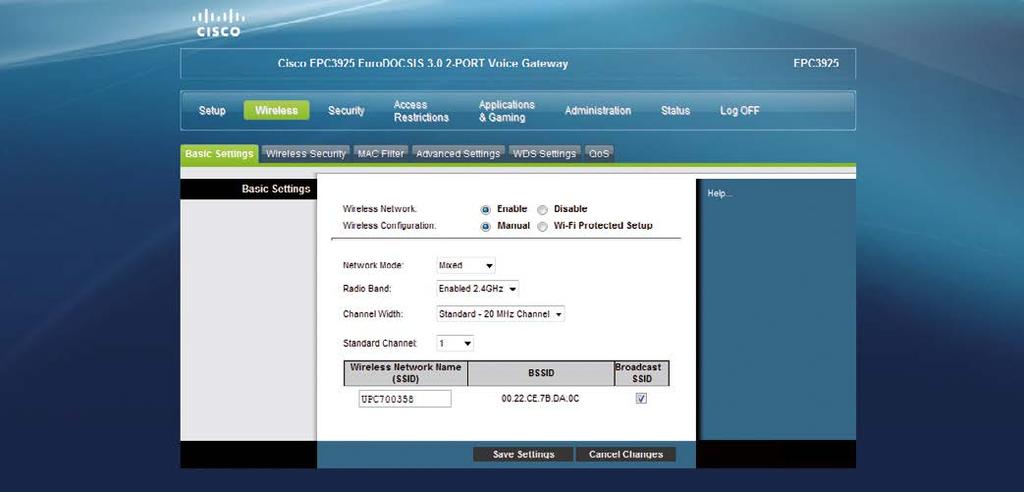1024x492 pixels.
Task: Select Manual wireless configuration
Action: pyautogui.click(x=485, y=227)
